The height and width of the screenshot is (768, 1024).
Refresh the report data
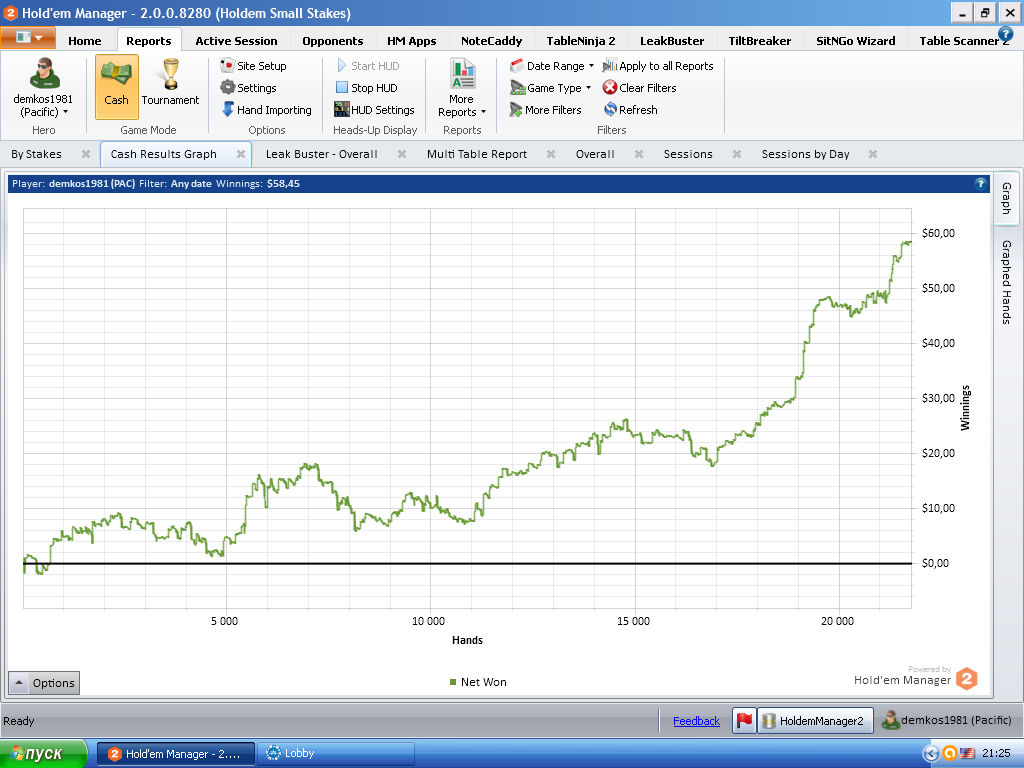pyautogui.click(x=631, y=110)
